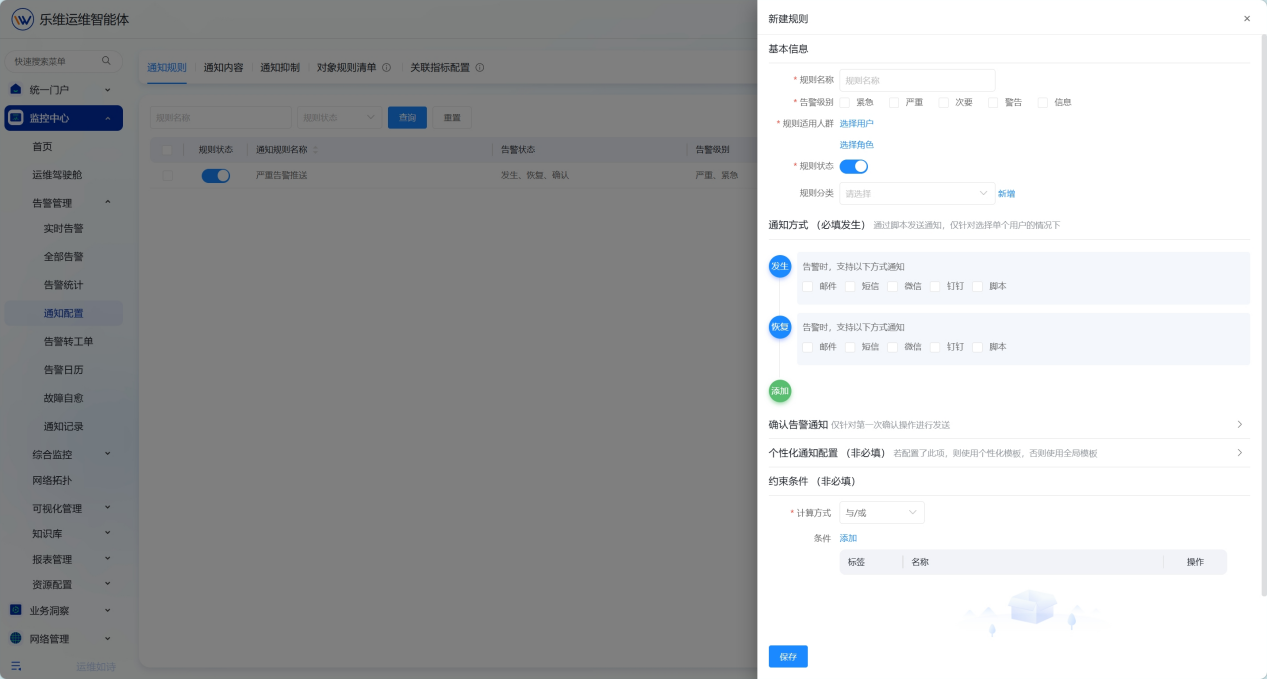1267x679 pixels.
Task: Click the 业务洞察 sidebar icon
Action: (x=16, y=610)
